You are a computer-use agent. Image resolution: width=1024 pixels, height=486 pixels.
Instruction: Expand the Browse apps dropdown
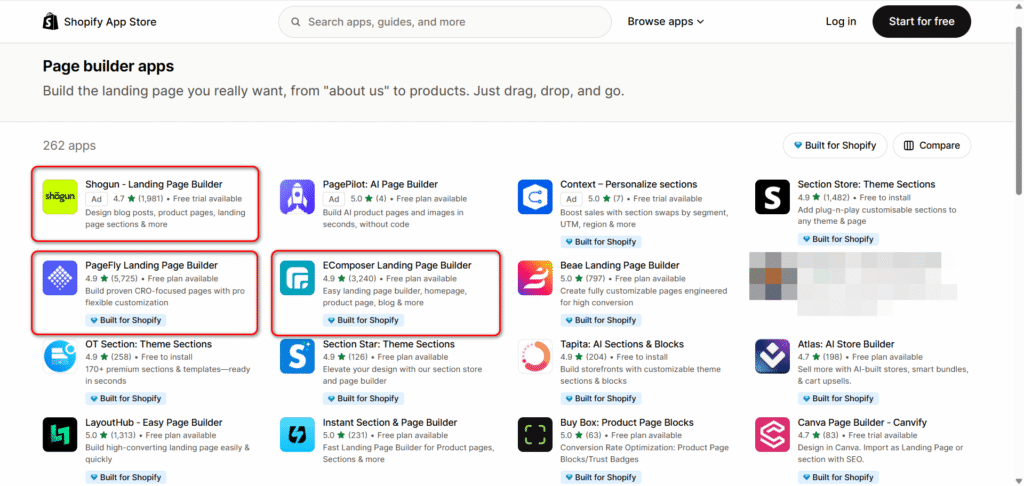[665, 21]
